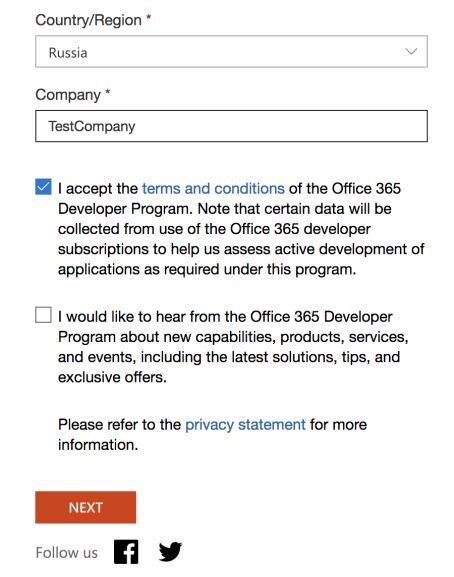
Task: Enable the hear from Developer Program checkbox
Action: 43,315
